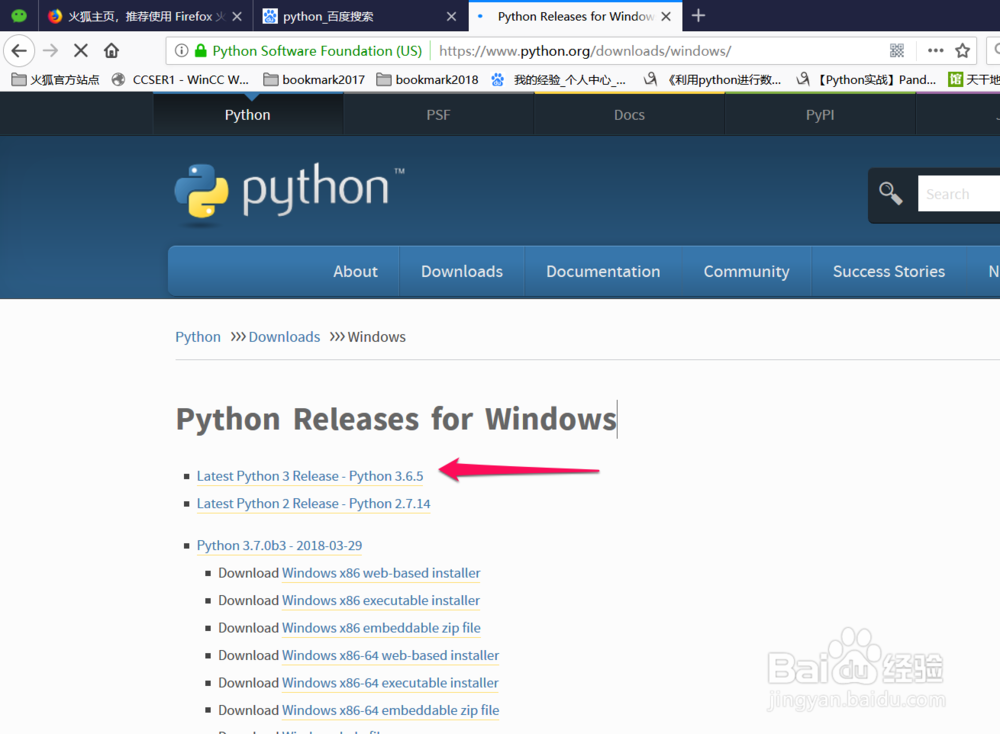Open the Documentation navigation menu
Screen dimensions: 1000x734
[602, 271]
